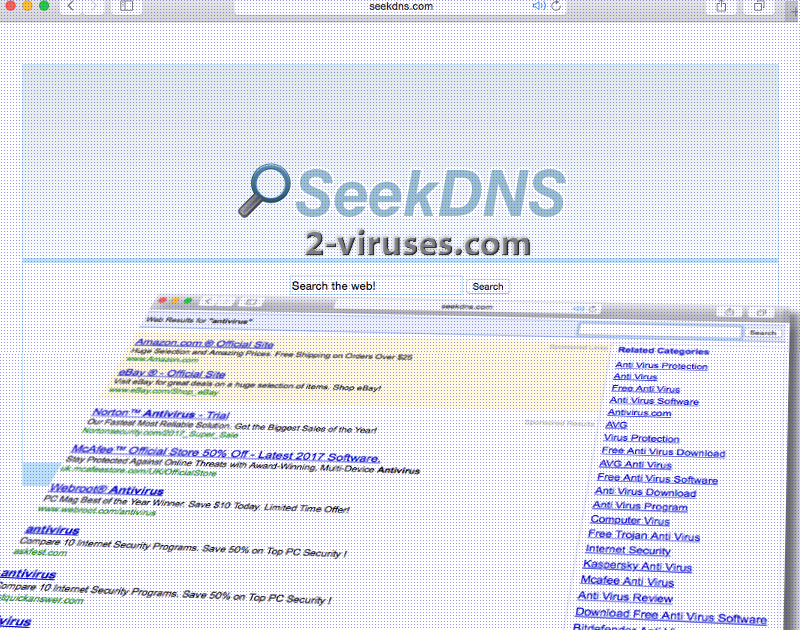Open the 'Kaspersky Anti Virus' category link
800x630 pixels.
[637, 566]
